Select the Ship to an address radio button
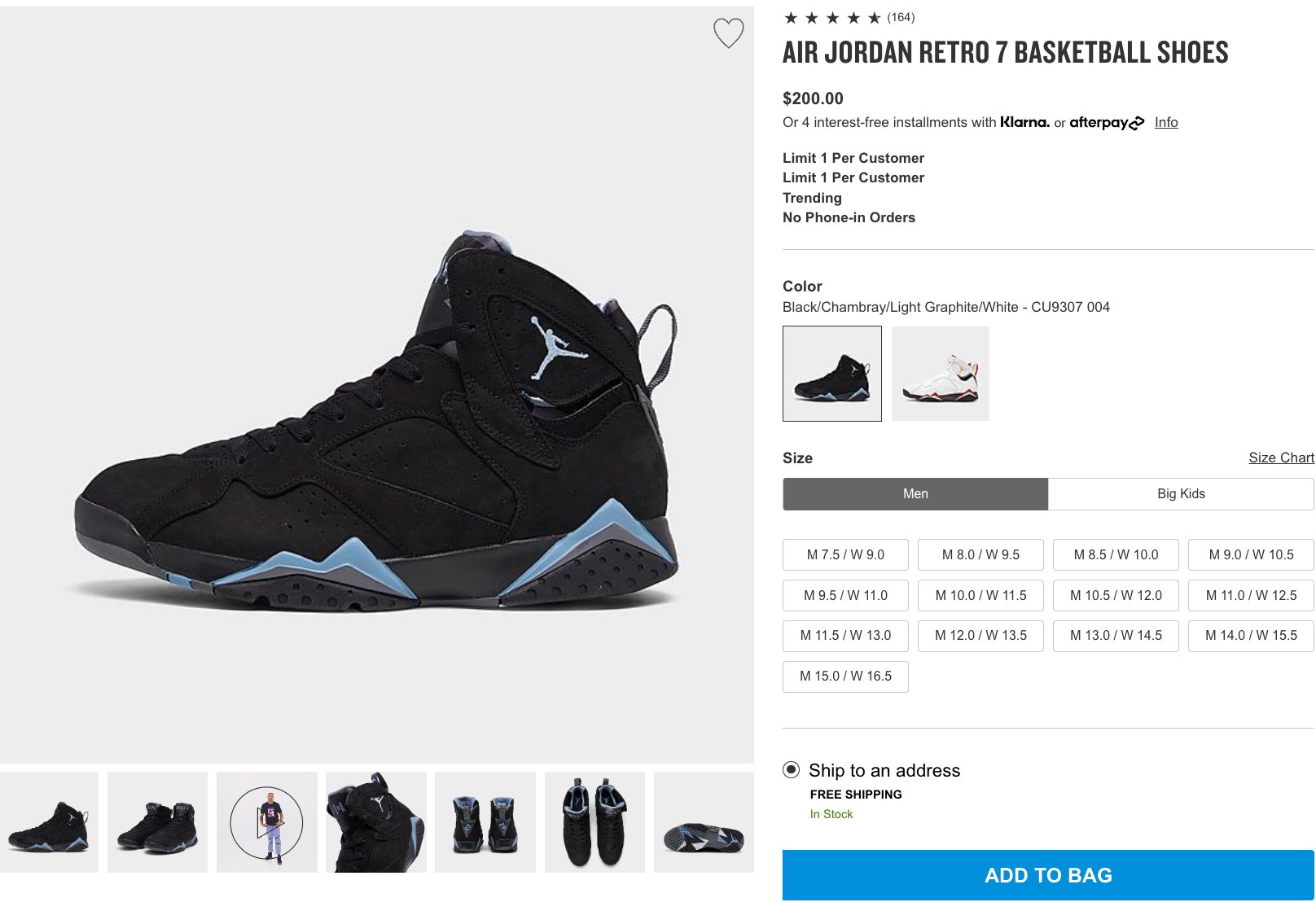1316x902 pixels. coord(791,769)
